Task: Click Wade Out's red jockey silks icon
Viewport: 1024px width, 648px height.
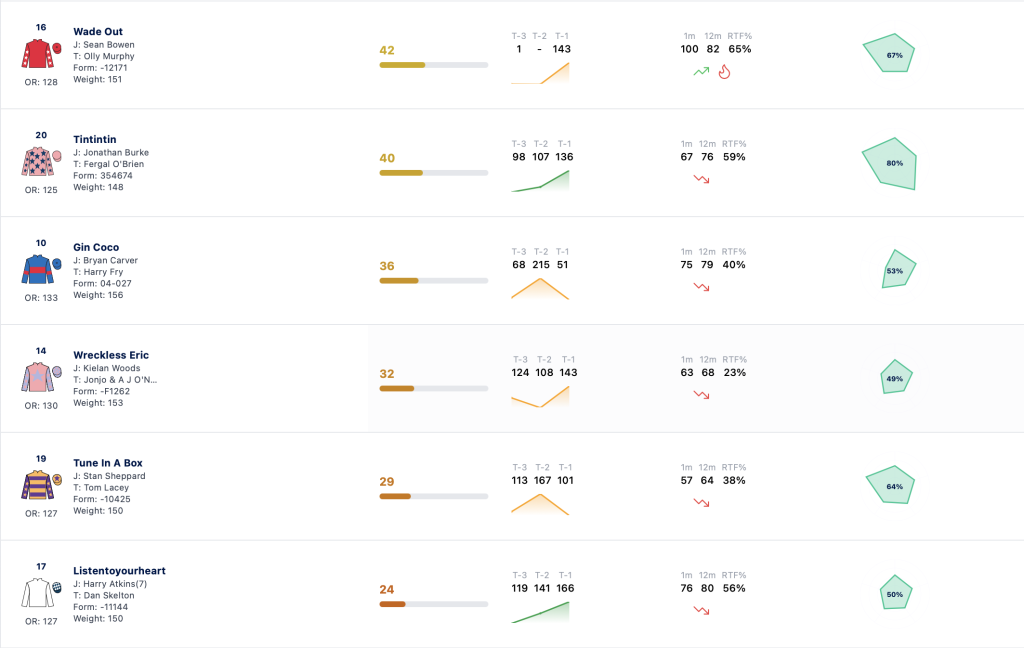Action: click(41, 54)
